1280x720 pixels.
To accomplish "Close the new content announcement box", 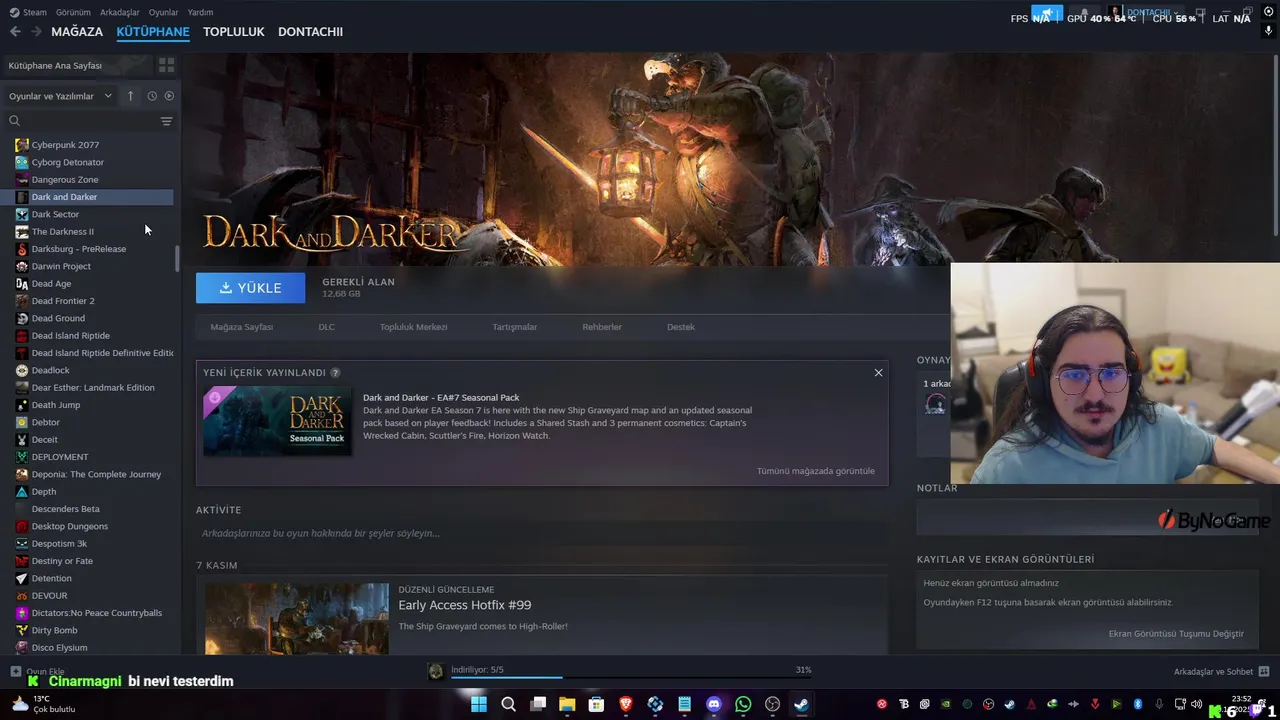I will tap(878, 373).
